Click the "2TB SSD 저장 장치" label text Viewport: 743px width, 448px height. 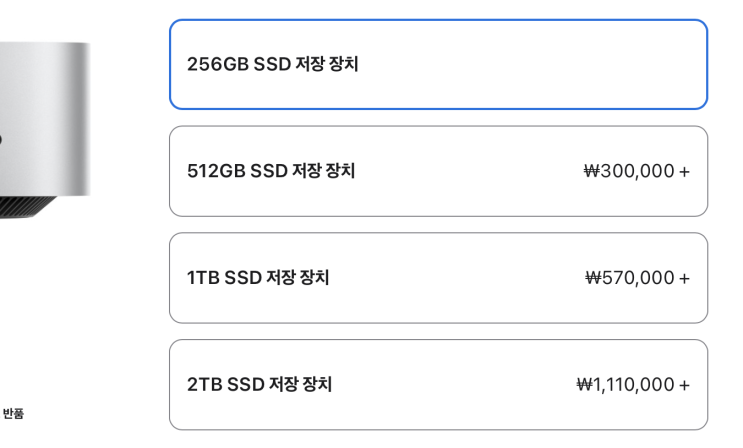pos(259,385)
